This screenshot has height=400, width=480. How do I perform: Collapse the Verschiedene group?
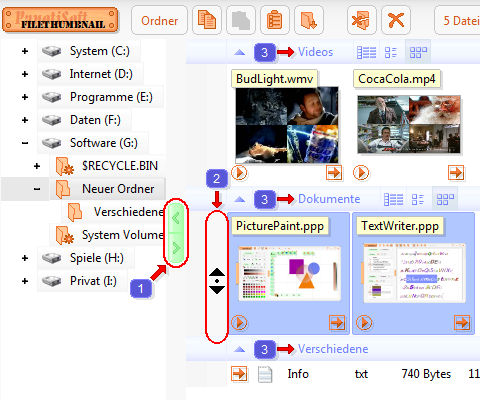pos(239,349)
